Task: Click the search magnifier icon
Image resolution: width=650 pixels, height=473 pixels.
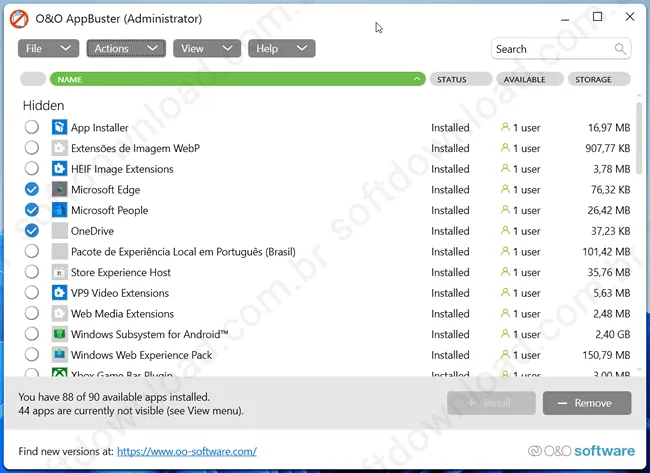Action: (620, 49)
